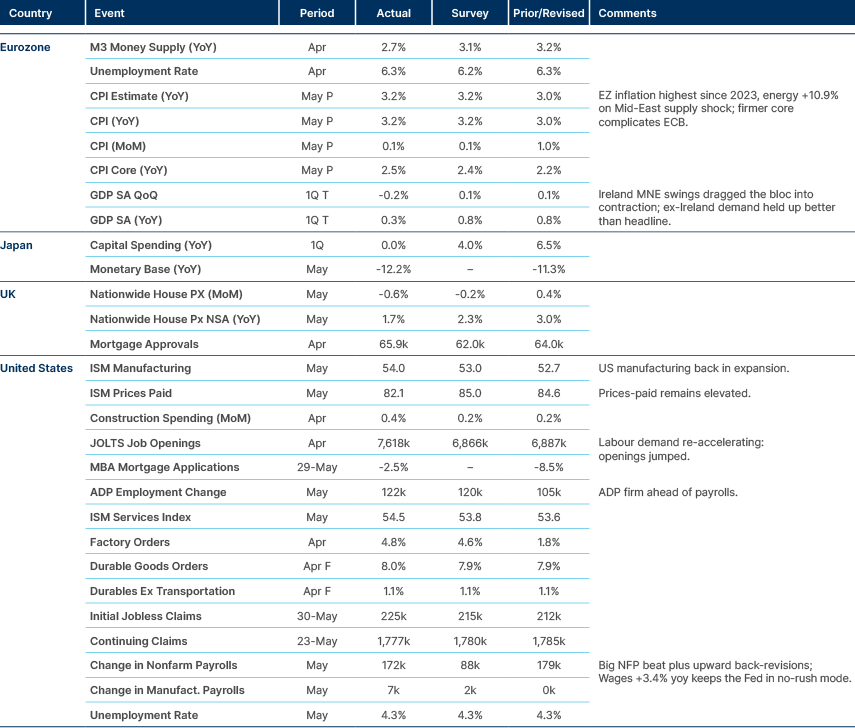Select the Durable Goods Orders event

(149, 566)
